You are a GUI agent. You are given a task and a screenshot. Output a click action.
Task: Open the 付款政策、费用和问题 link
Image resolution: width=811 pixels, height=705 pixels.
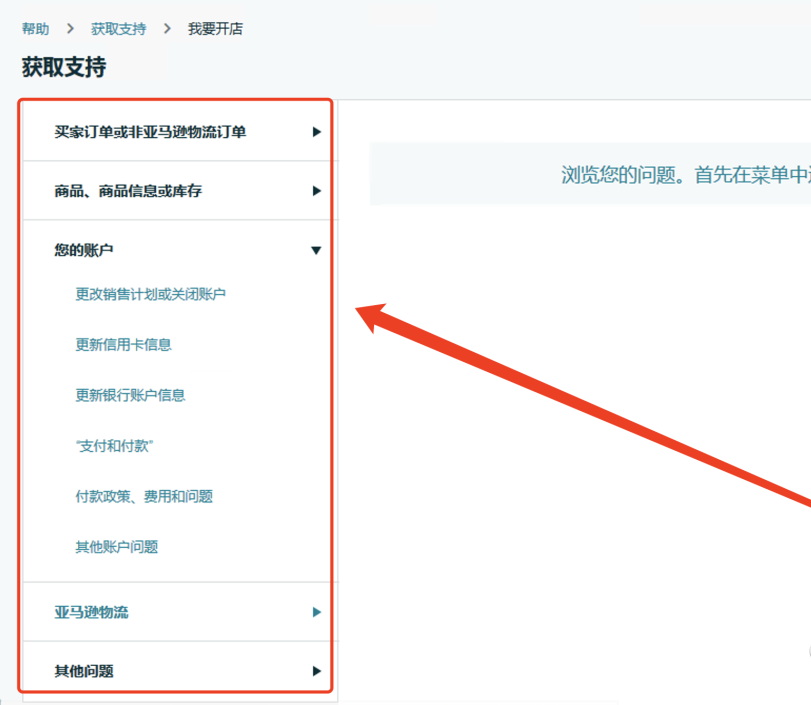click(144, 496)
